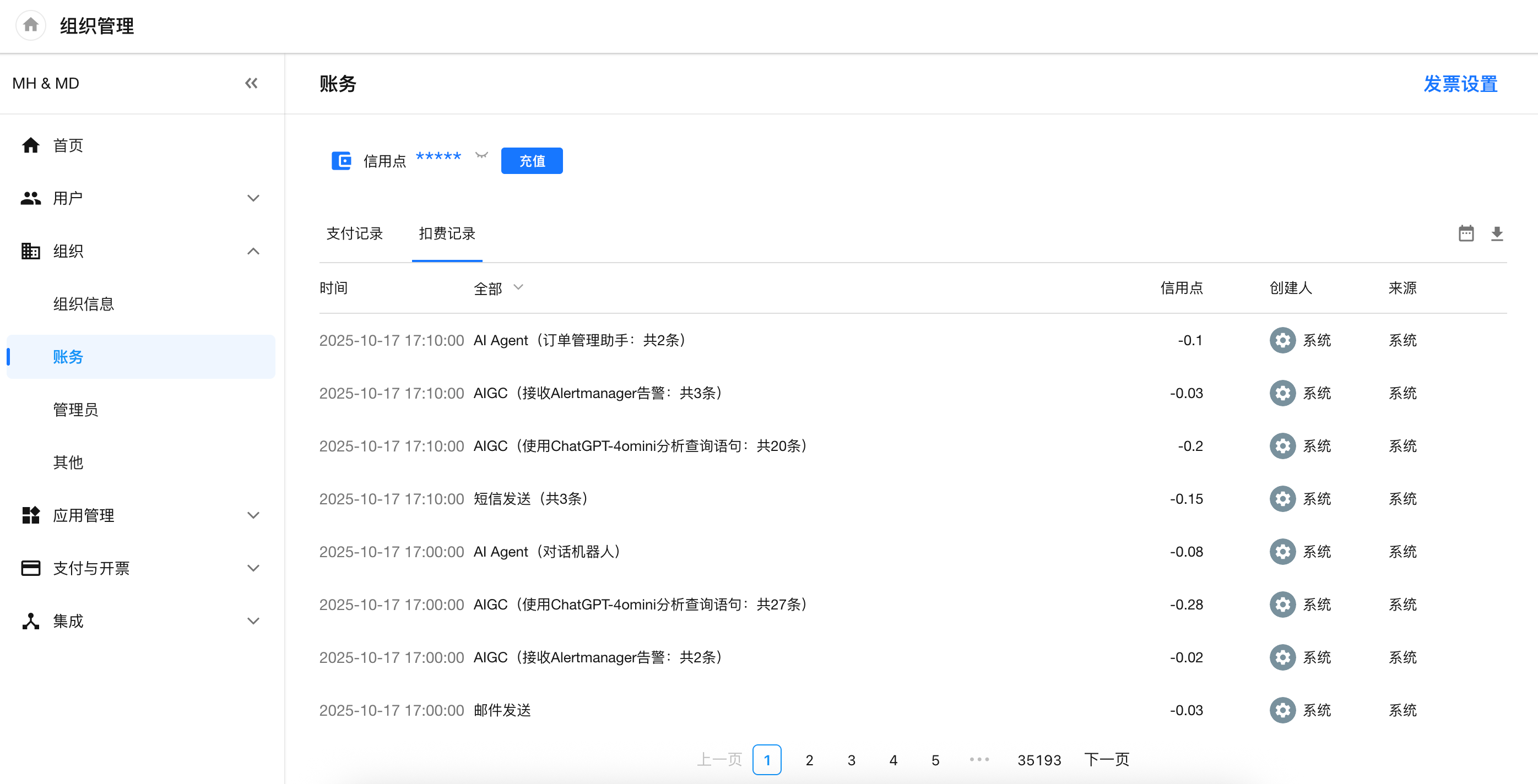The height and width of the screenshot is (784, 1538).
Task: Open the calendar date filter icon
Action: pos(1466,233)
